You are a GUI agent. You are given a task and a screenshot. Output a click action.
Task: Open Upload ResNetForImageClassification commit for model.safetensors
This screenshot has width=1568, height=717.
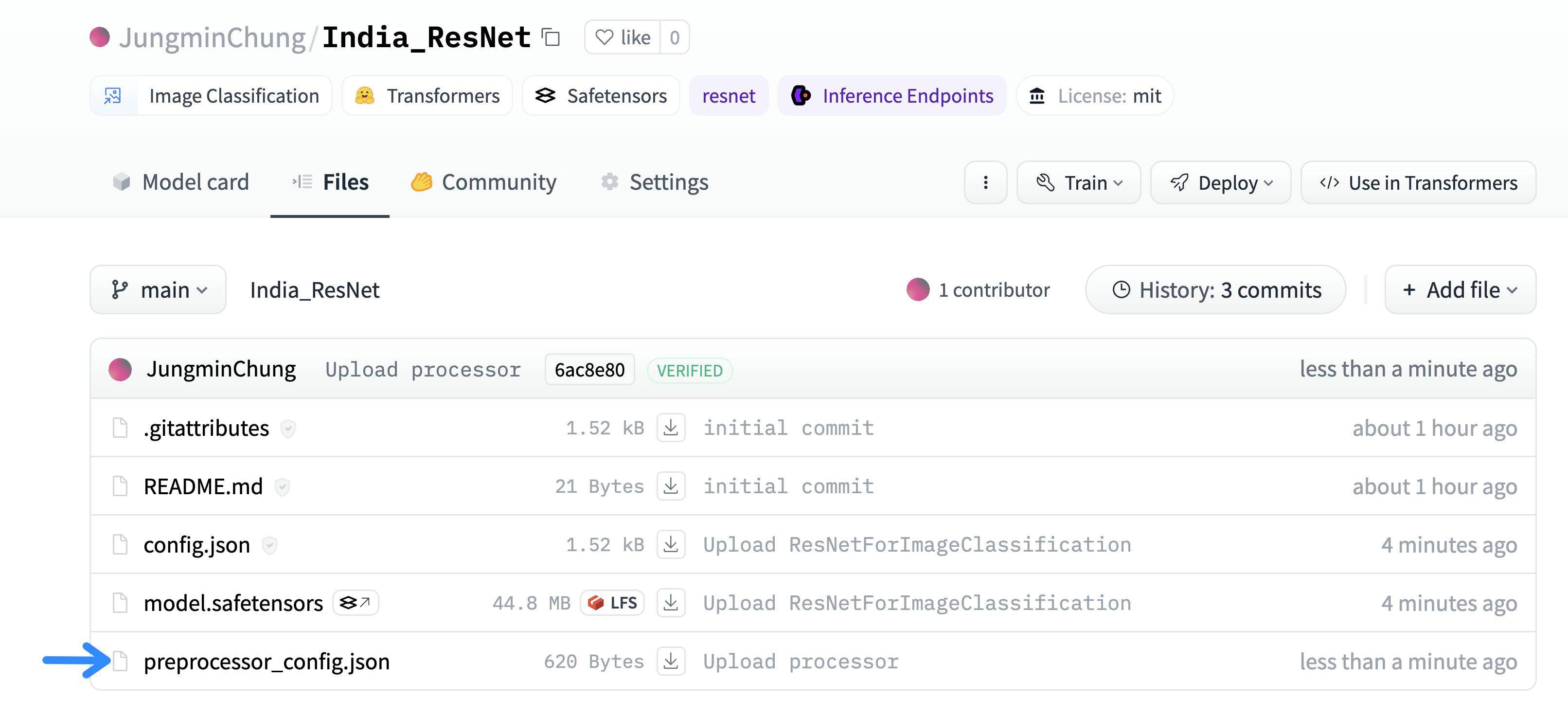(917, 603)
